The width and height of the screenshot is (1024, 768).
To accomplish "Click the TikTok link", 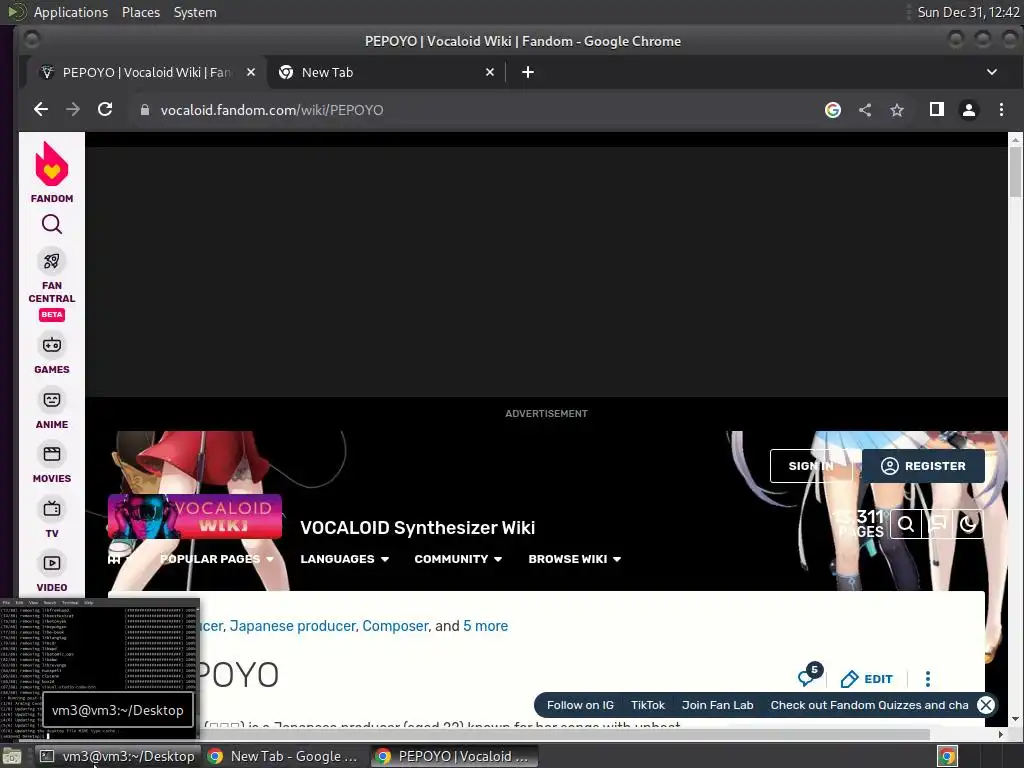I will (x=647, y=705).
